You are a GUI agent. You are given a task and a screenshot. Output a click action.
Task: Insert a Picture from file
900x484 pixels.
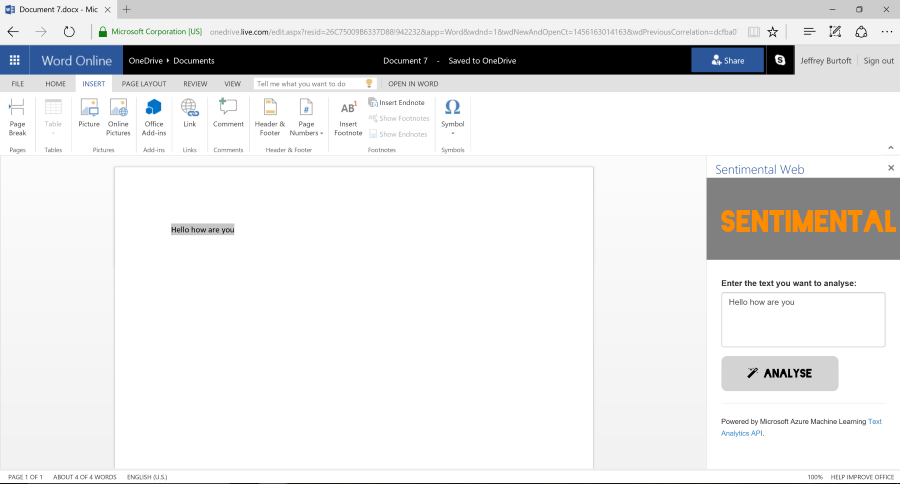pos(89,114)
